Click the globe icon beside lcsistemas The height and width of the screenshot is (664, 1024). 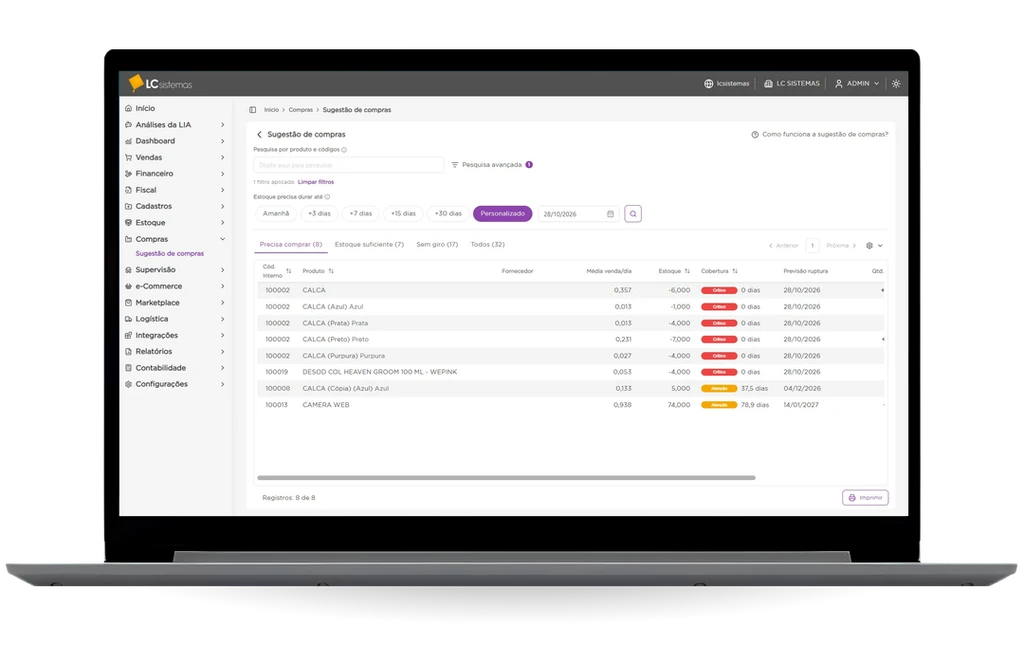tap(709, 84)
